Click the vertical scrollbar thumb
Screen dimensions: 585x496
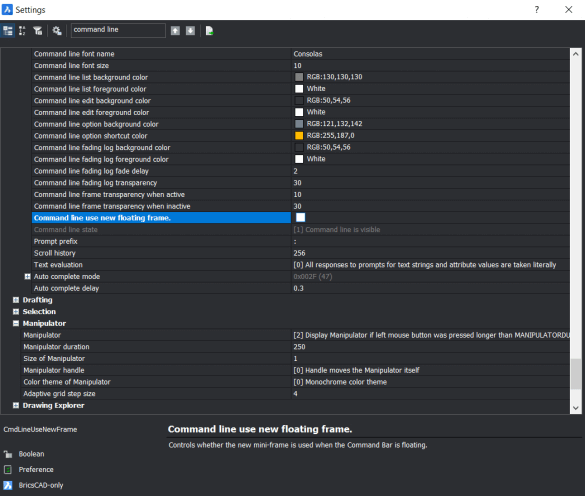point(576,374)
